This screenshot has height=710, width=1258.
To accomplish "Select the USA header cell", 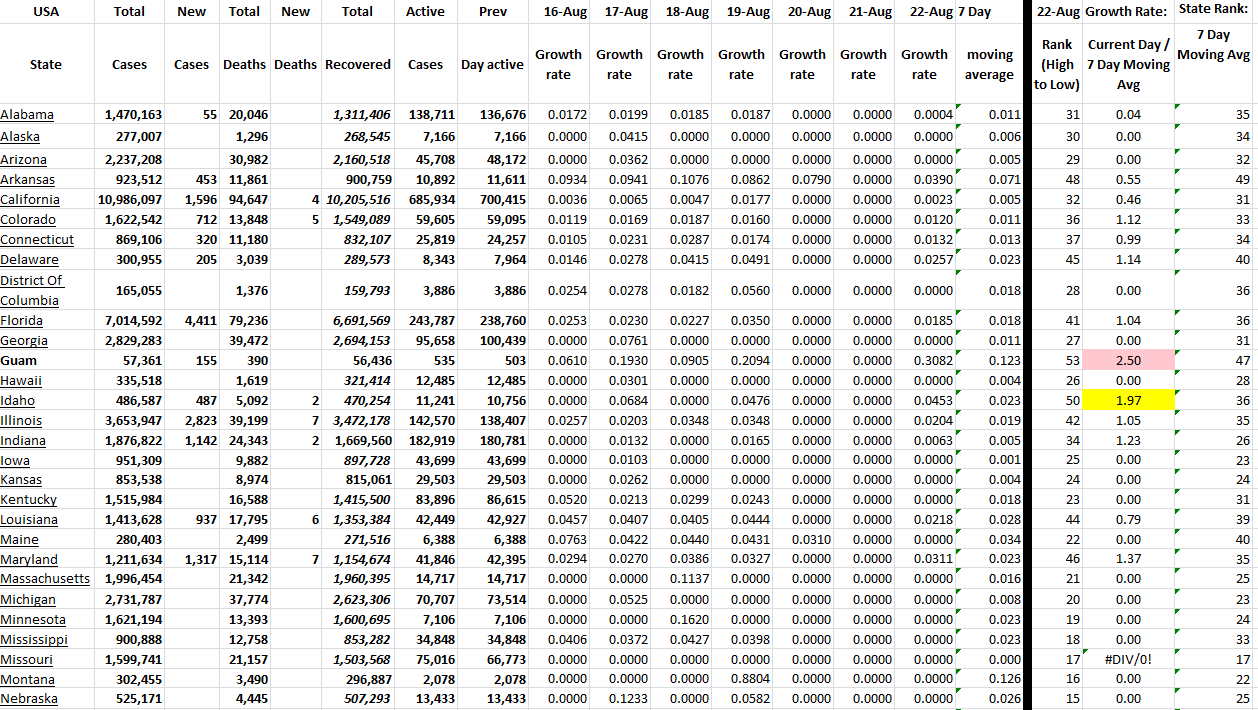I will point(45,12).
